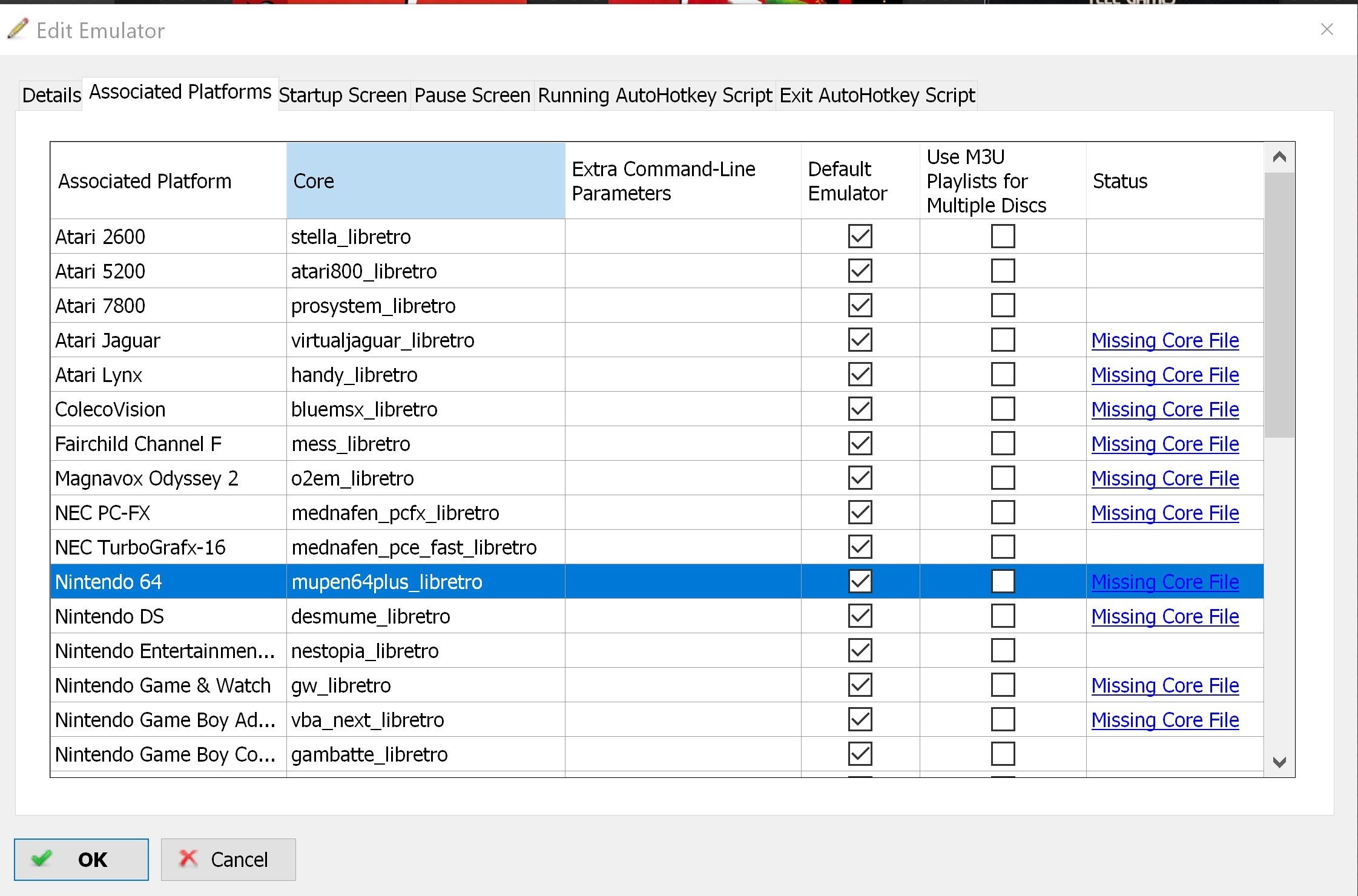Image resolution: width=1358 pixels, height=896 pixels.
Task: Open Missing Core File link for Atari Jaguar
Action: pos(1165,340)
